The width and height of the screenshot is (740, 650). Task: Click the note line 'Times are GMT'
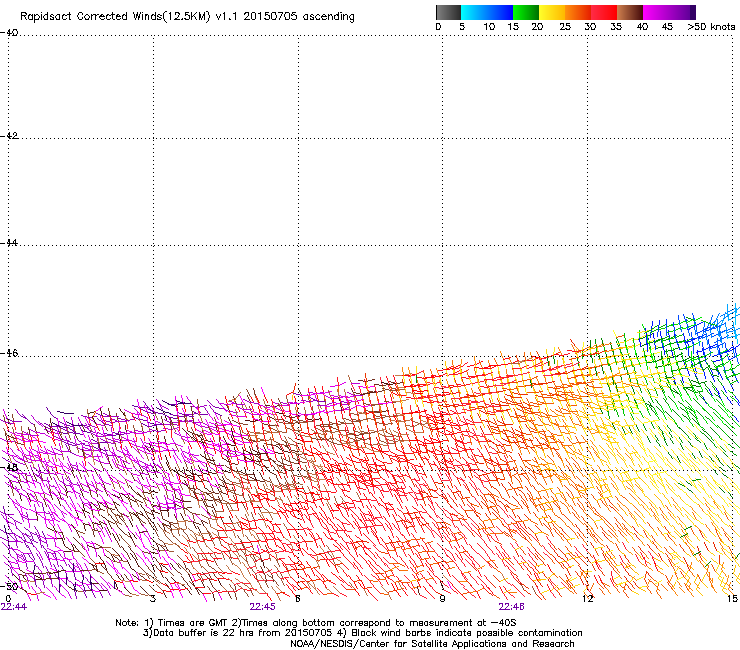[193, 623]
